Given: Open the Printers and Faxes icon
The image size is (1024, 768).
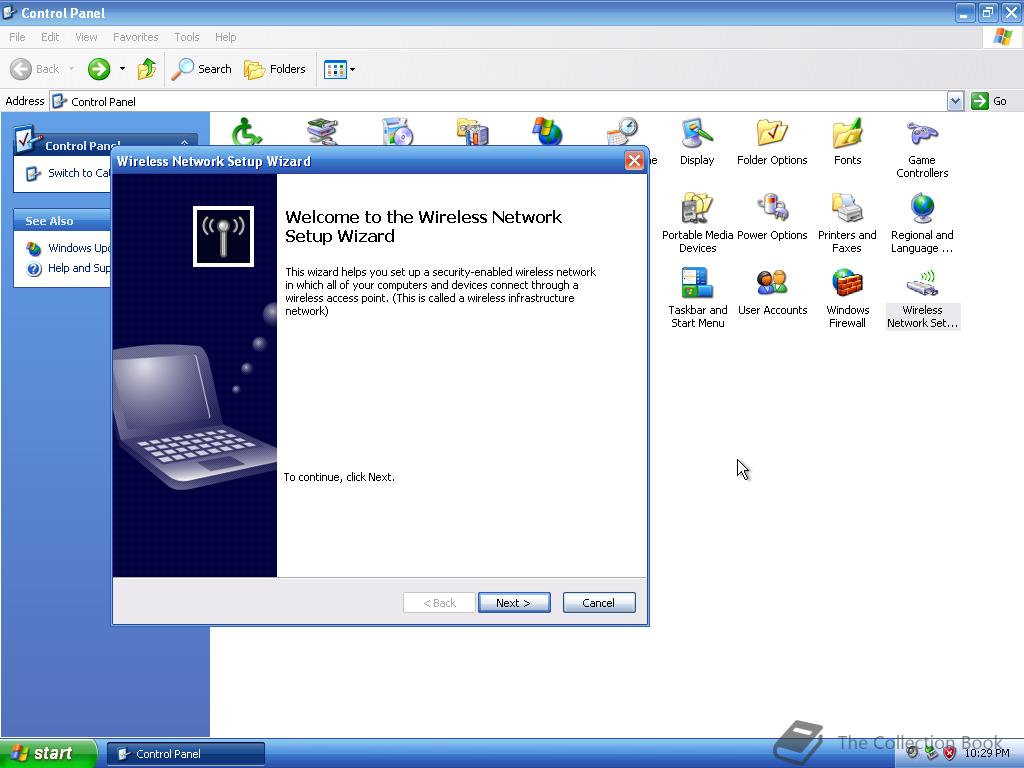Looking at the screenshot, I should (x=847, y=223).
